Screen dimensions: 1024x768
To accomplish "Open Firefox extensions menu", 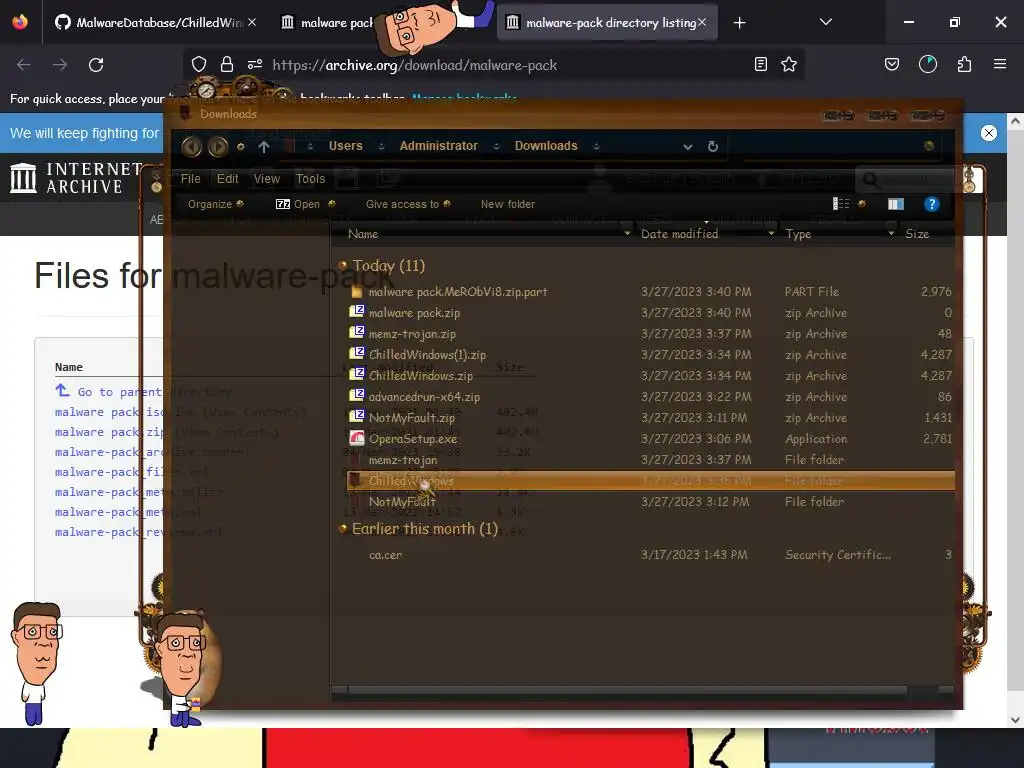I will tap(964, 64).
